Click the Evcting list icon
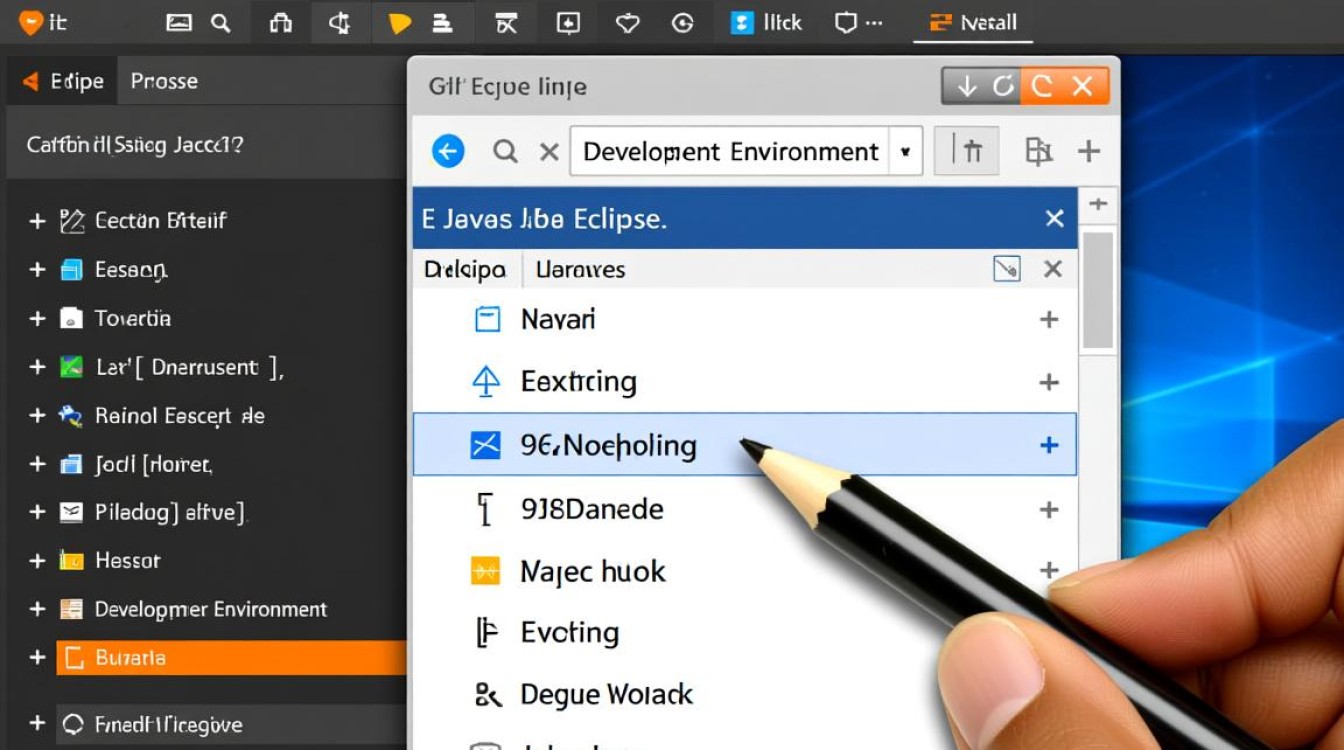This screenshot has width=1344, height=750. point(487,632)
